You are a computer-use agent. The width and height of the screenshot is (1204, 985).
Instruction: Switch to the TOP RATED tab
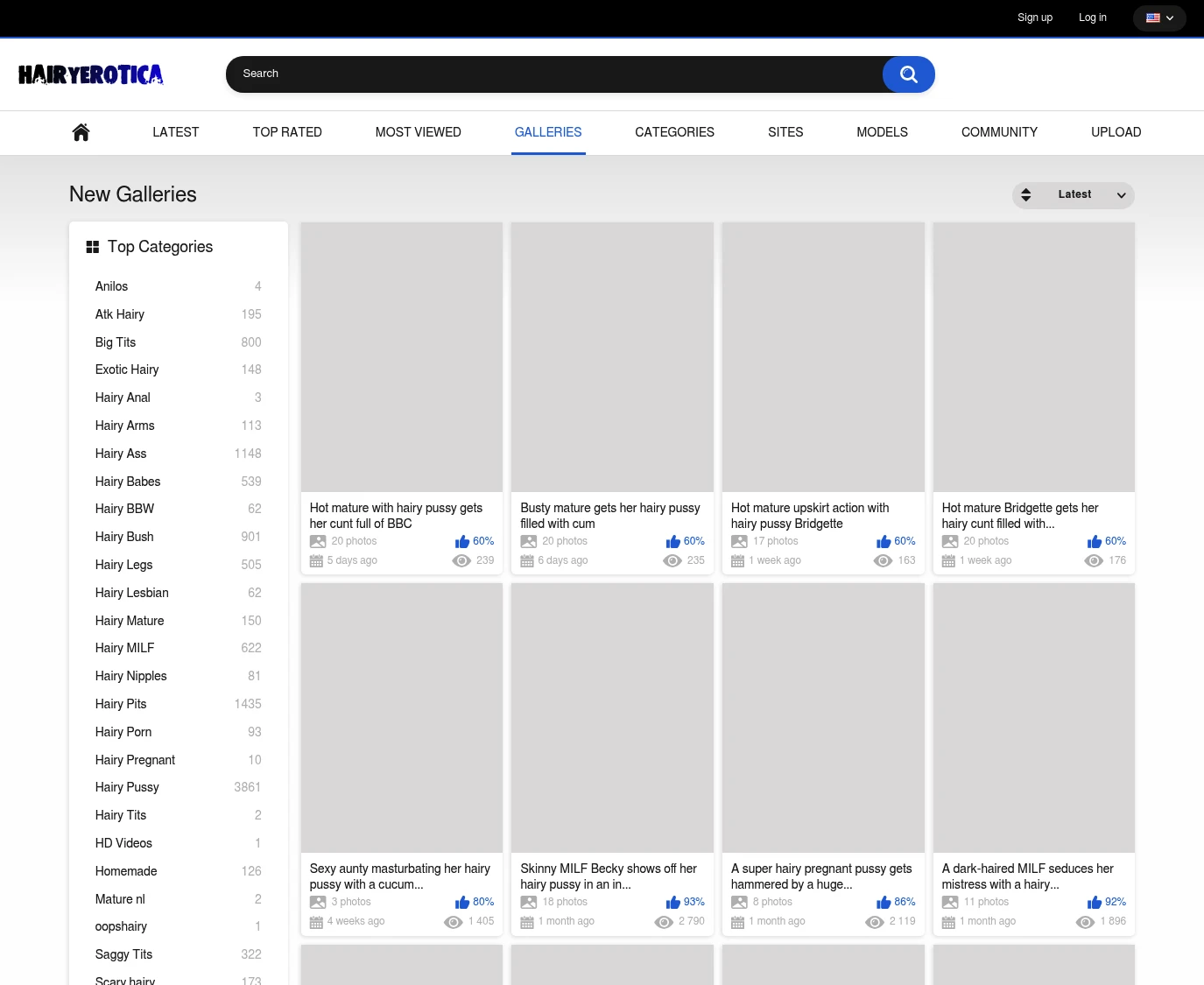coord(287,132)
